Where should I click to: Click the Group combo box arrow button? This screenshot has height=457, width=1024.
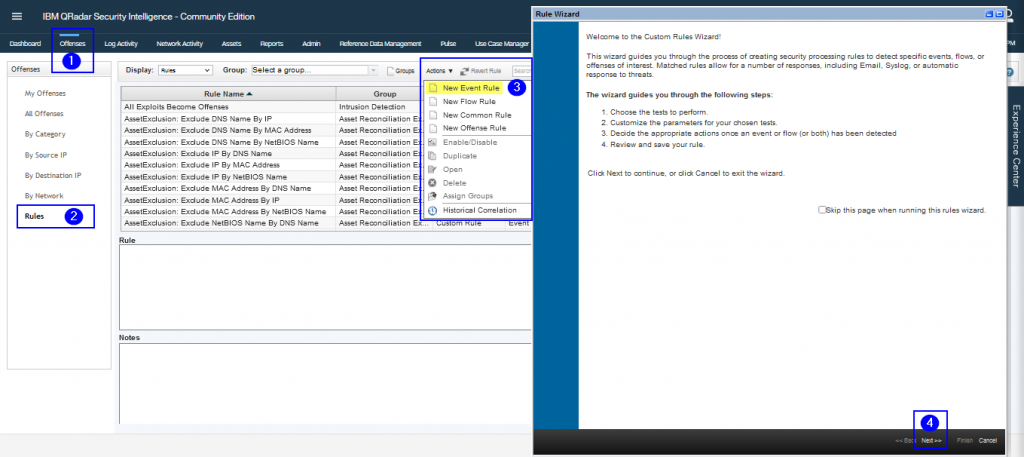tap(373, 70)
